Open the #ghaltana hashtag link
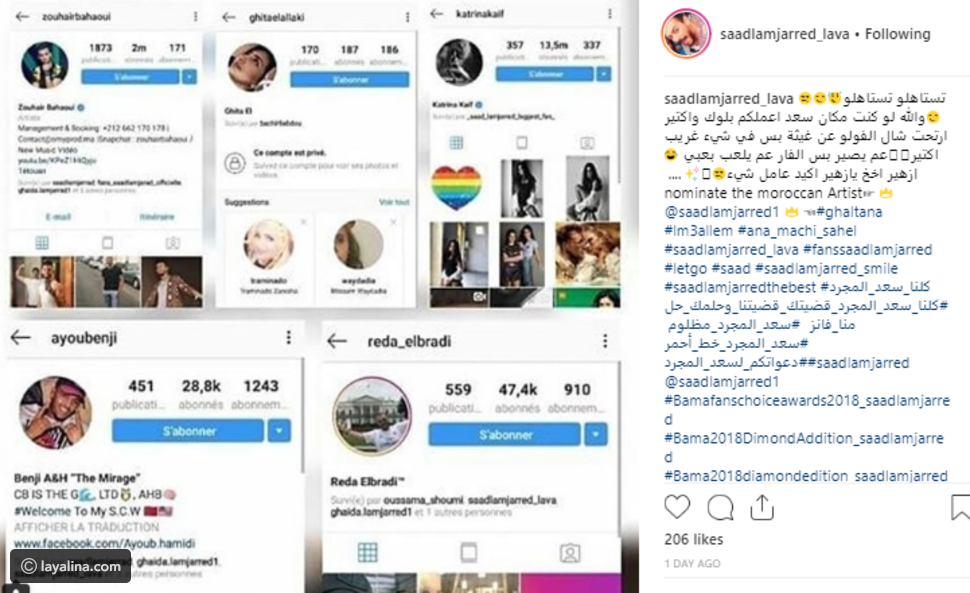This screenshot has height=593, width=970. pyautogui.click(x=849, y=211)
